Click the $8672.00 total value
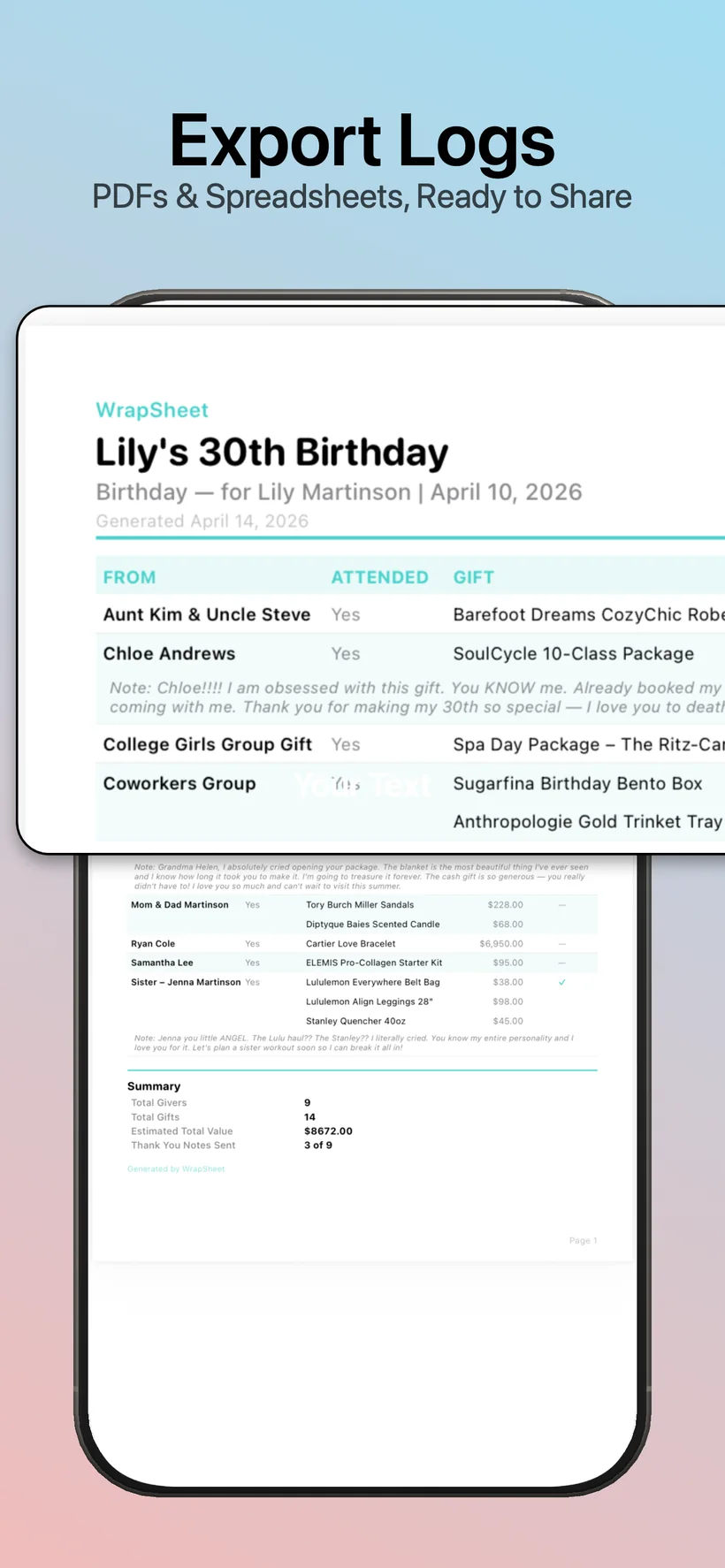The height and width of the screenshot is (1568, 725). [328, 1131]
